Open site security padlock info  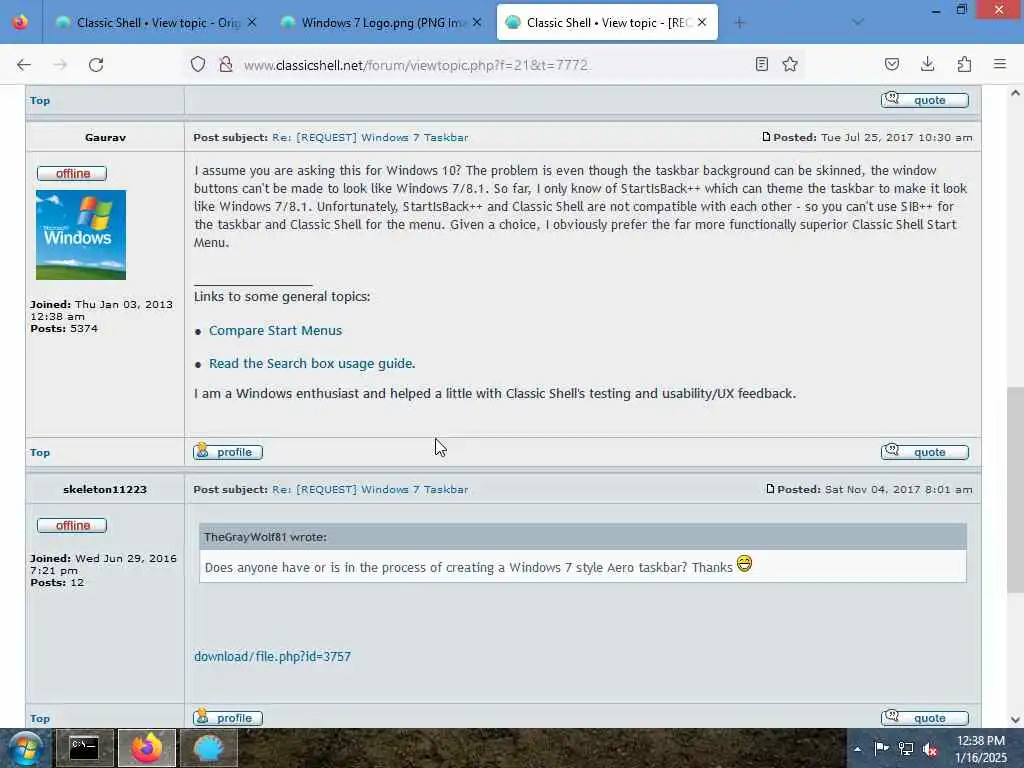point(226,64)
